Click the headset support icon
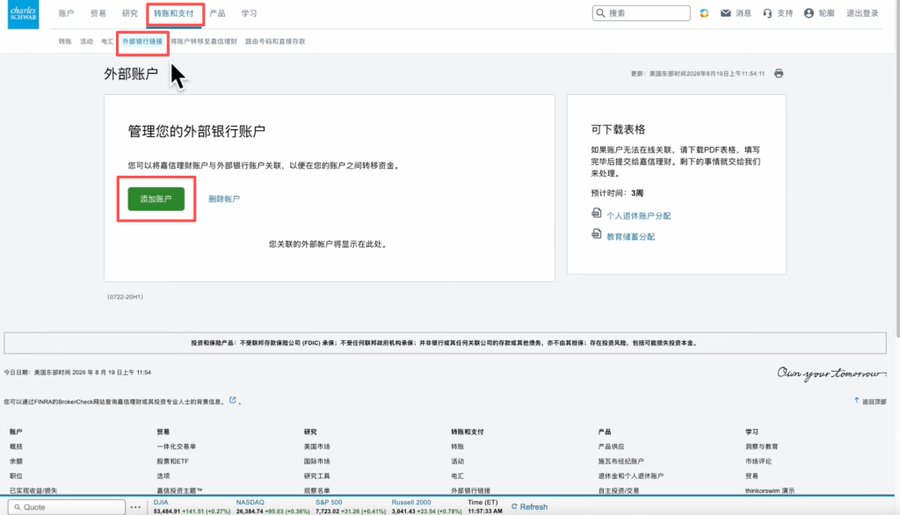The image size is (900, 515). point(767,13)
